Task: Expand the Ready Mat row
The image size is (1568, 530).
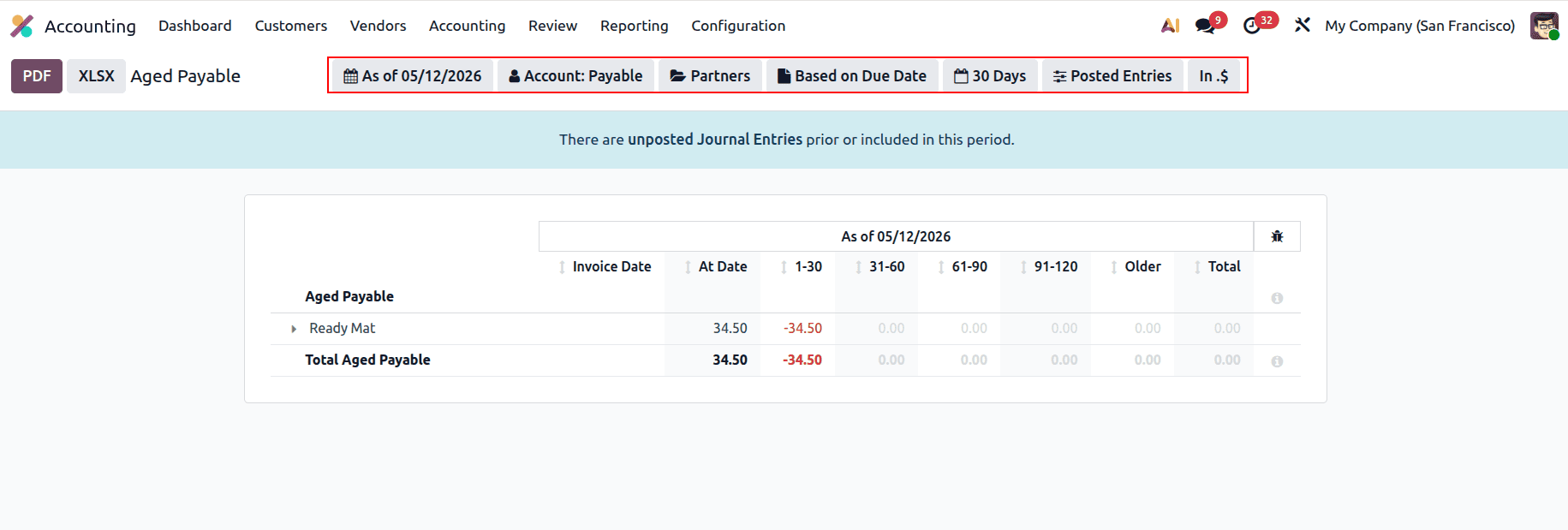Action: tap(294, 329)
